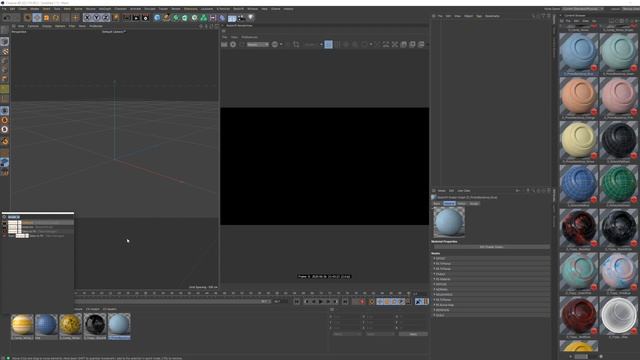
Task: Click Make Editable at the top of left palette
Action: (4, 31)
